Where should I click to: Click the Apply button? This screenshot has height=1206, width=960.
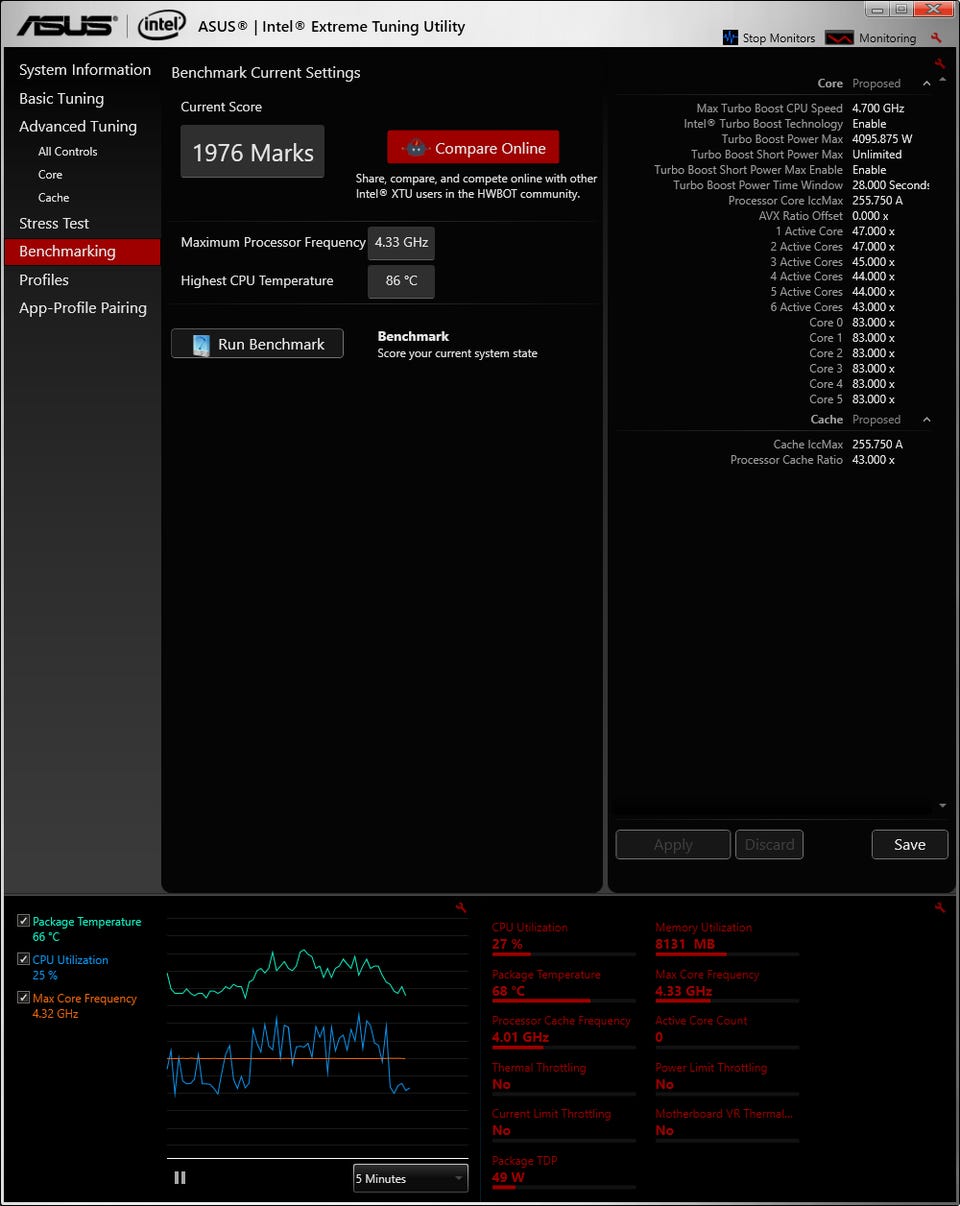673,845
